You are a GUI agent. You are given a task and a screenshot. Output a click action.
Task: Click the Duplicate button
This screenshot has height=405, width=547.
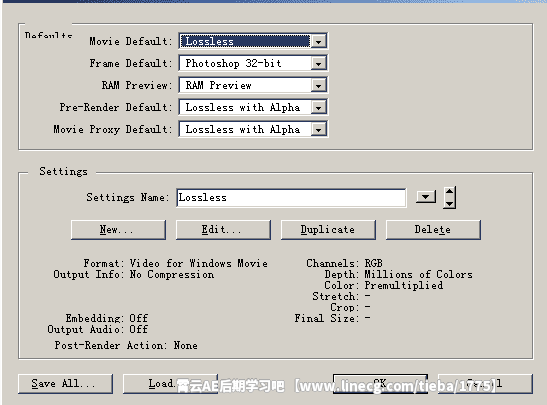328,230
